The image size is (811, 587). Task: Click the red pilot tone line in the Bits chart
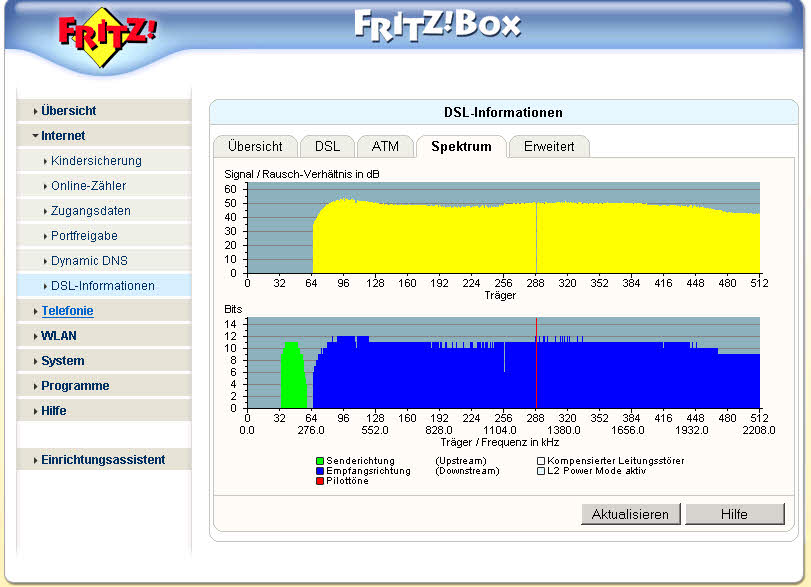pyautogui.click(x=536, y=363)
